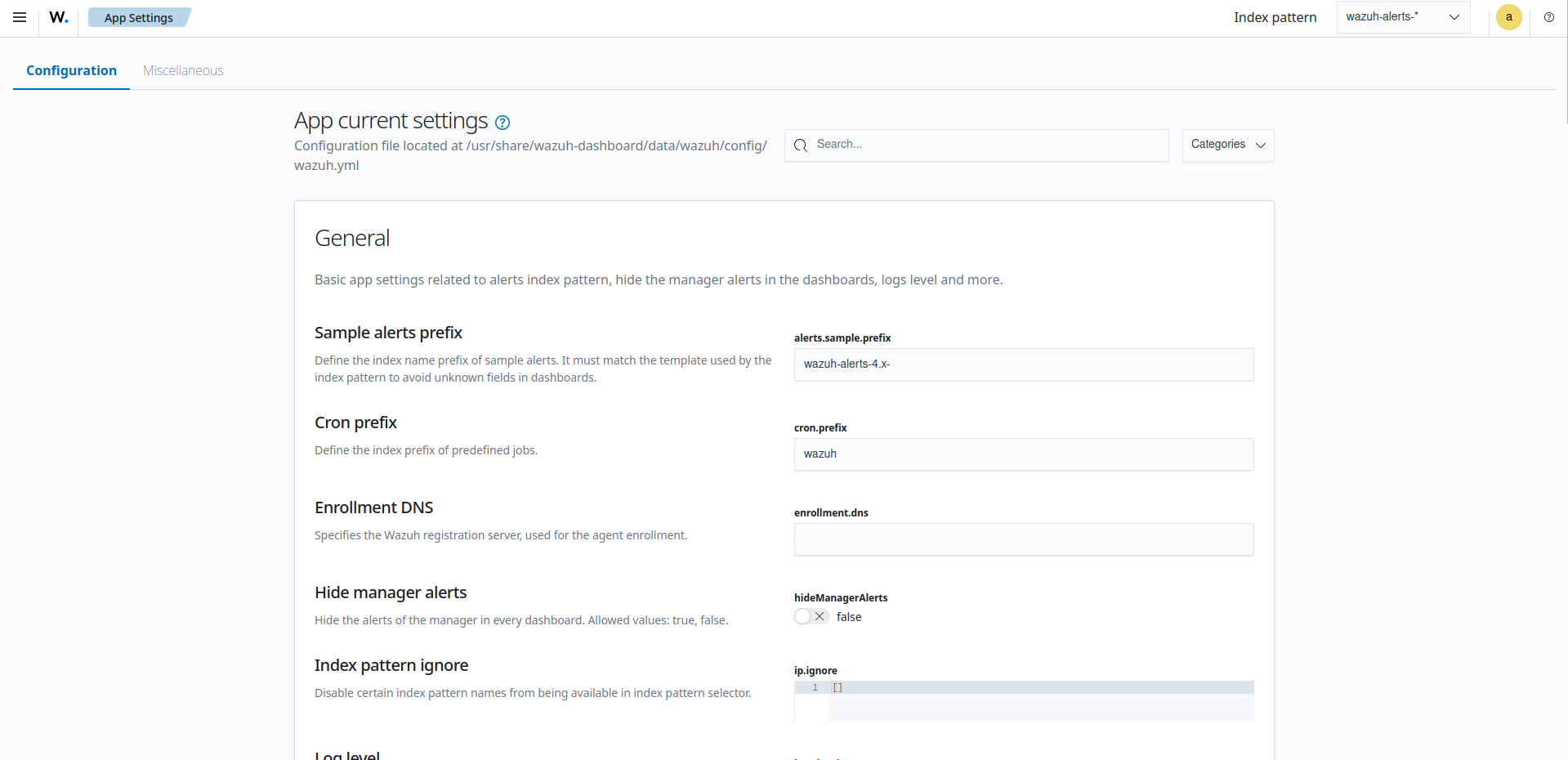Click the Wazuh W. logo

point(59,17)
